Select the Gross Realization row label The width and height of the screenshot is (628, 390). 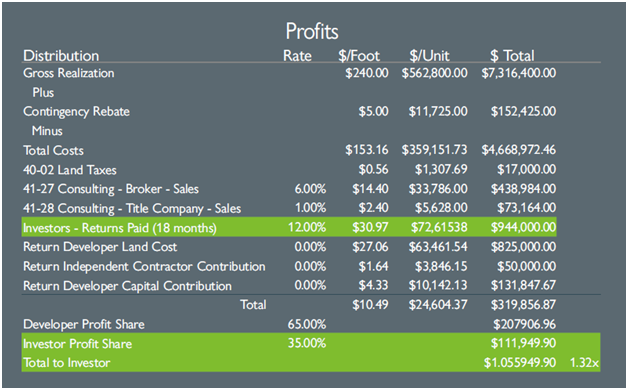[68, 73]
